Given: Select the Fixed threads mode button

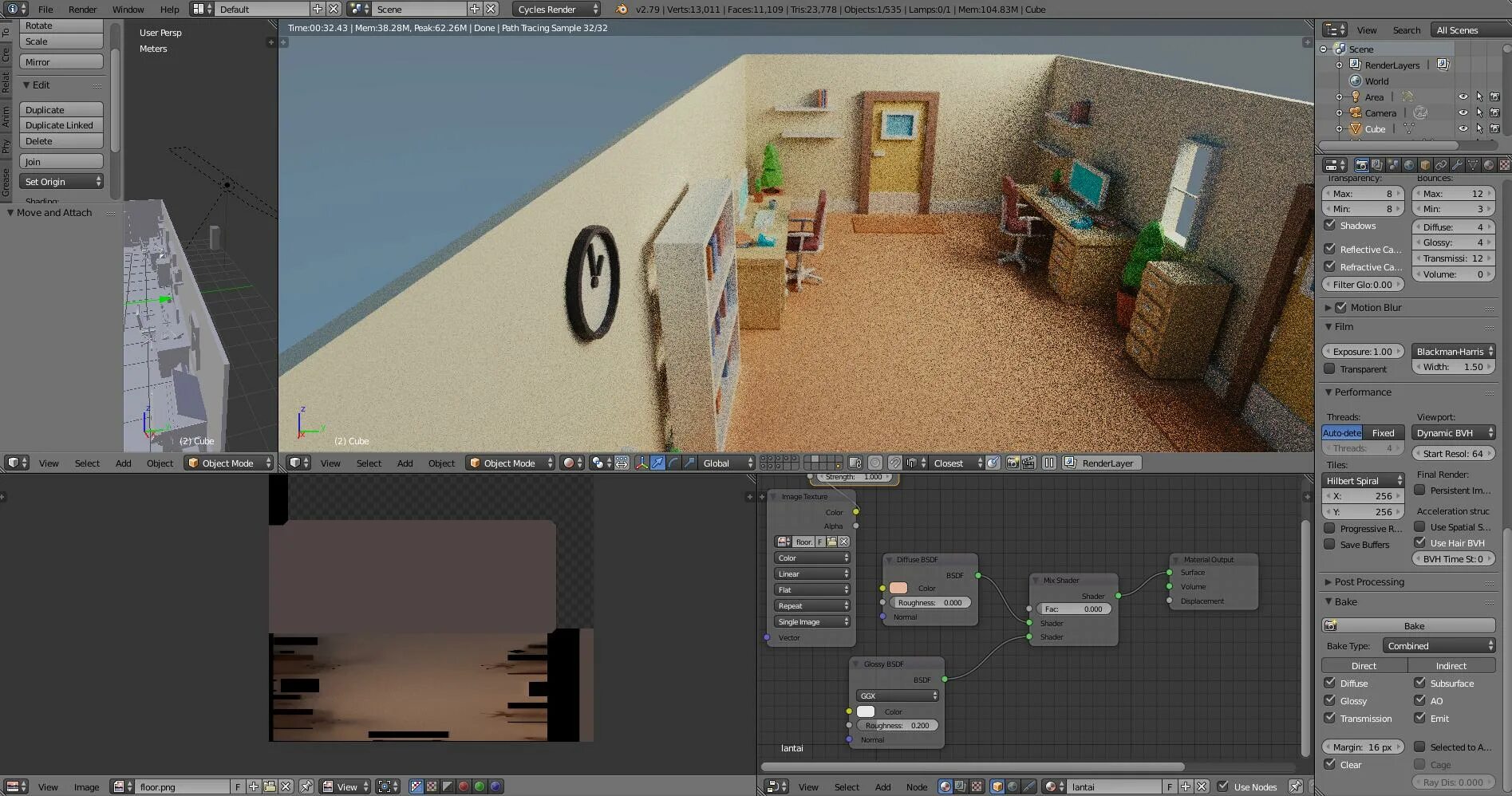Looking at the screenshot, I should (1384, 432).
